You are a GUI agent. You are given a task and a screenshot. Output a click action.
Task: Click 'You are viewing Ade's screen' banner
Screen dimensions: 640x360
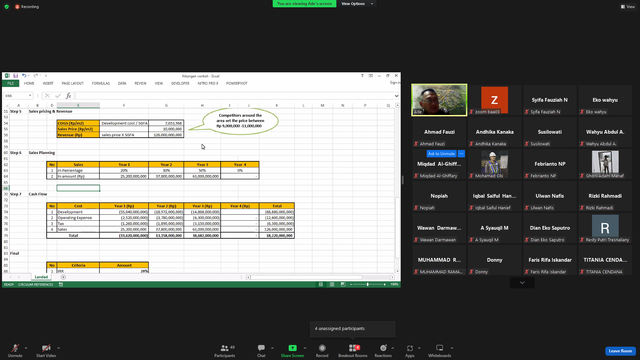pyautogui.click(x=304, y=4)
